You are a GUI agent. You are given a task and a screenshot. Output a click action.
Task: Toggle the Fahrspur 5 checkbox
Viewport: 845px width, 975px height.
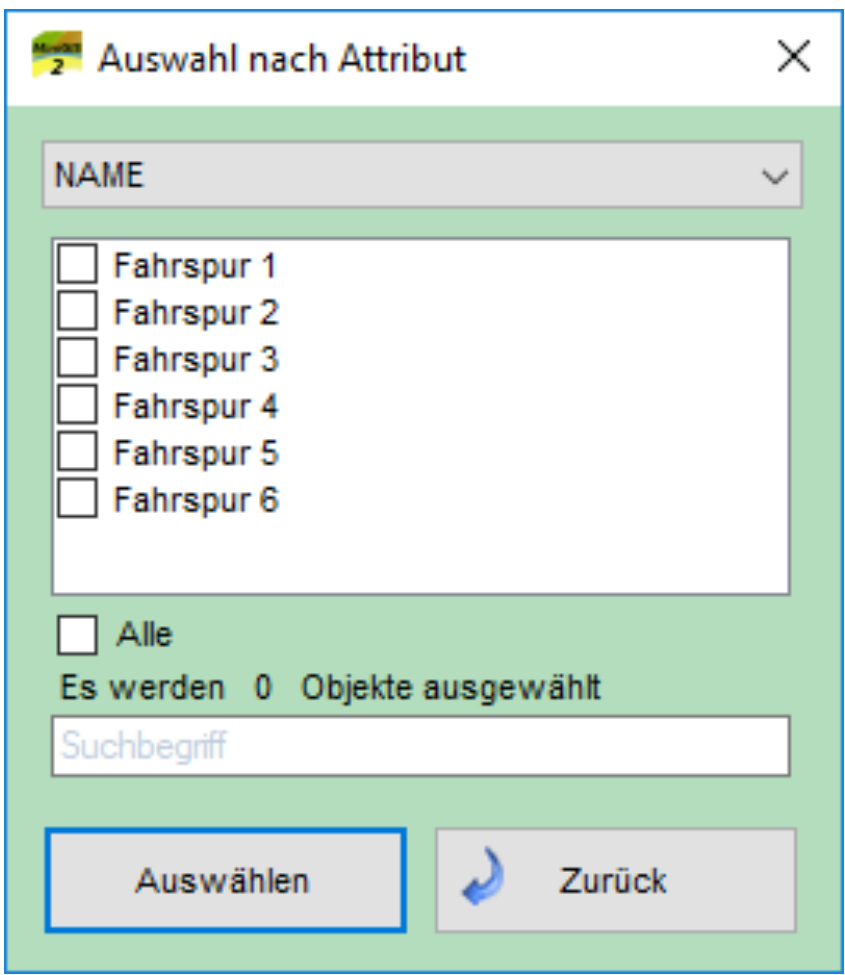[x=78, y=452]
